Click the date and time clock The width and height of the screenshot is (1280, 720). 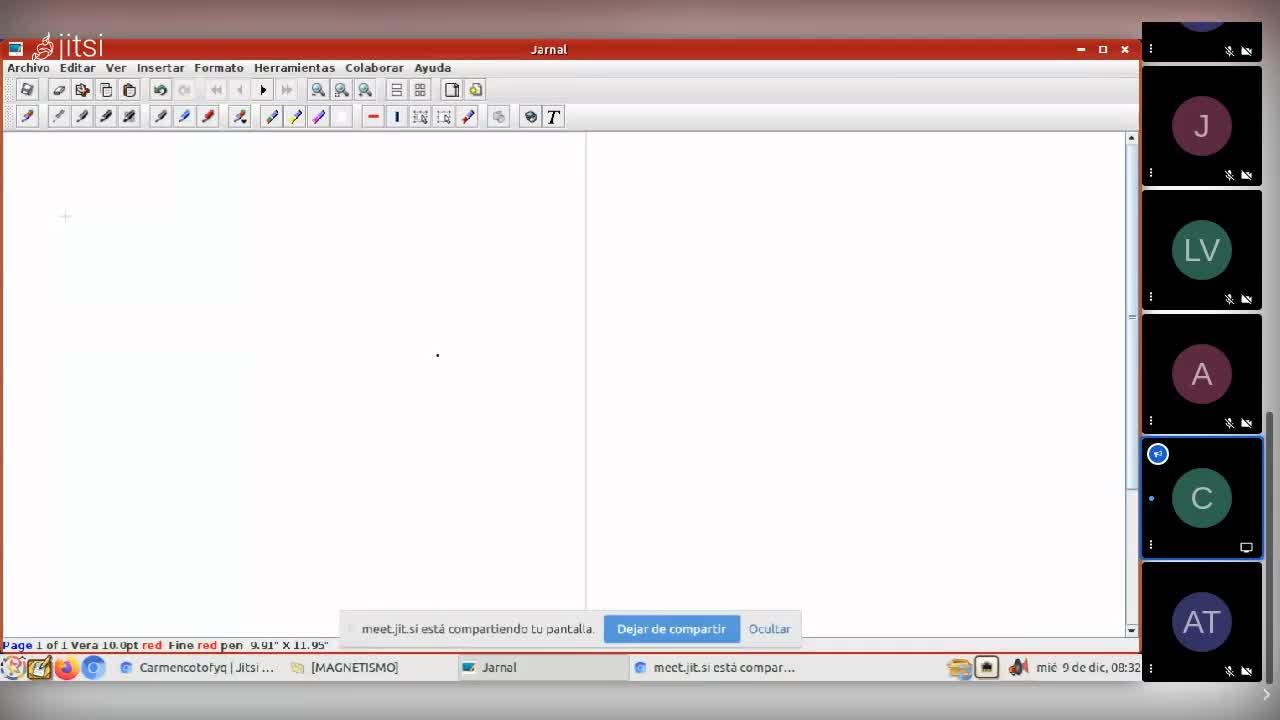click(1088, 667)
